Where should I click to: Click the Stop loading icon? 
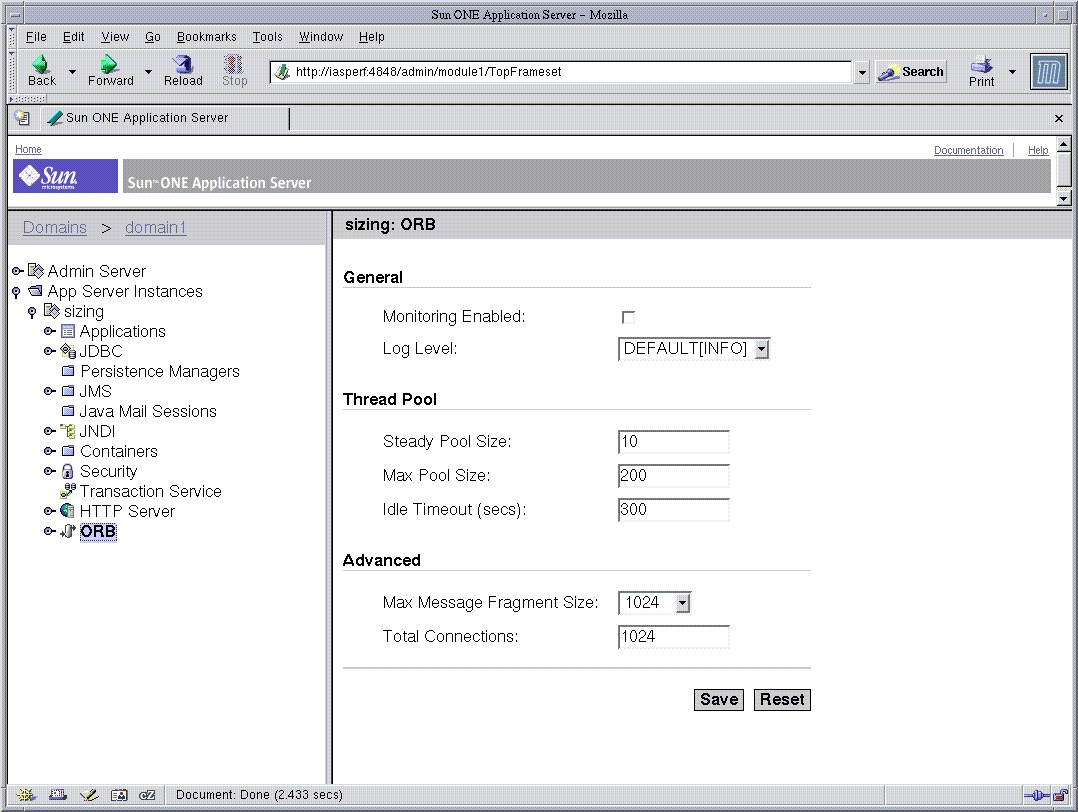(234, 64)
